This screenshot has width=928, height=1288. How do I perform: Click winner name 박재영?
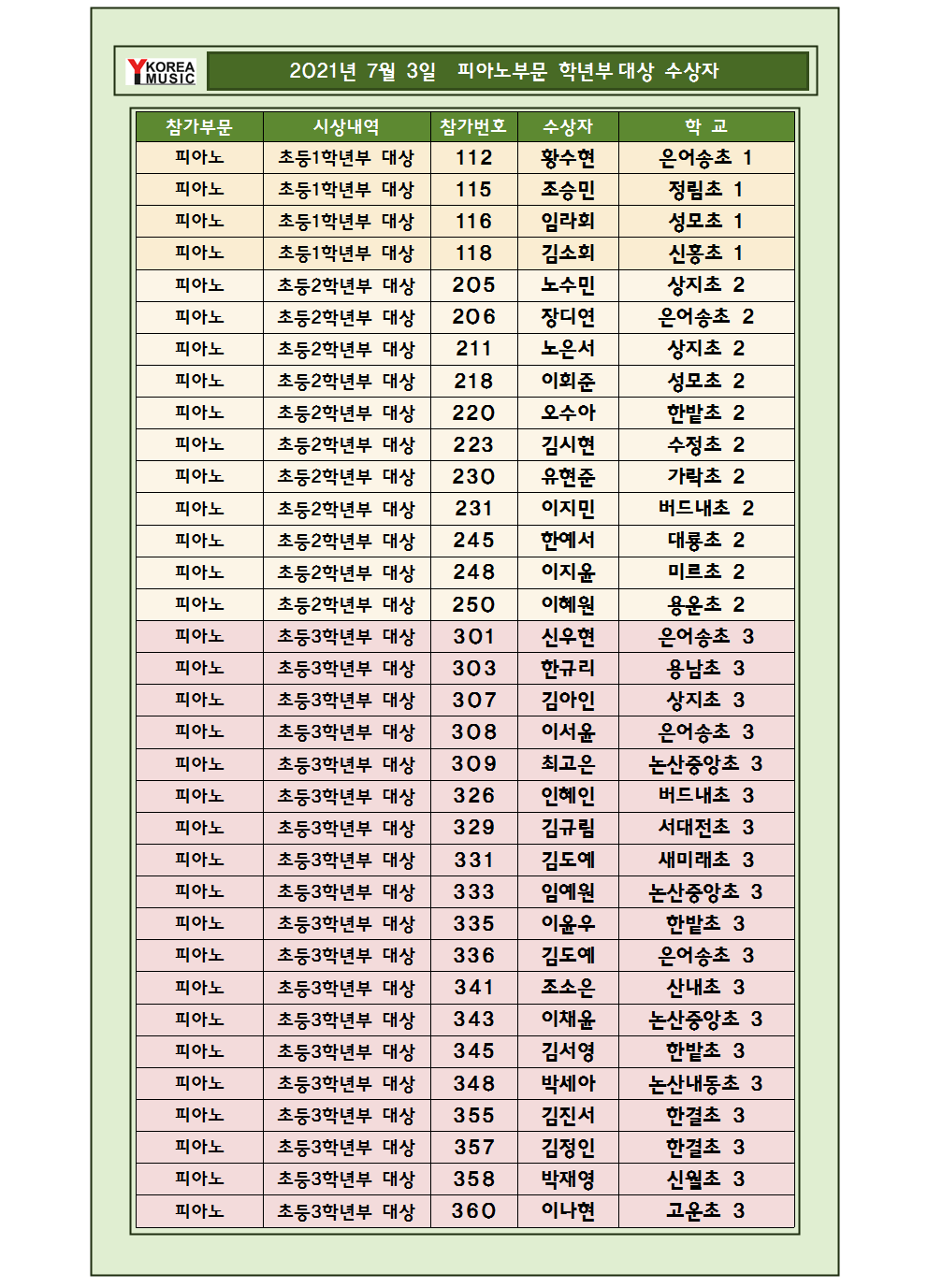[x=568, y=1179]
